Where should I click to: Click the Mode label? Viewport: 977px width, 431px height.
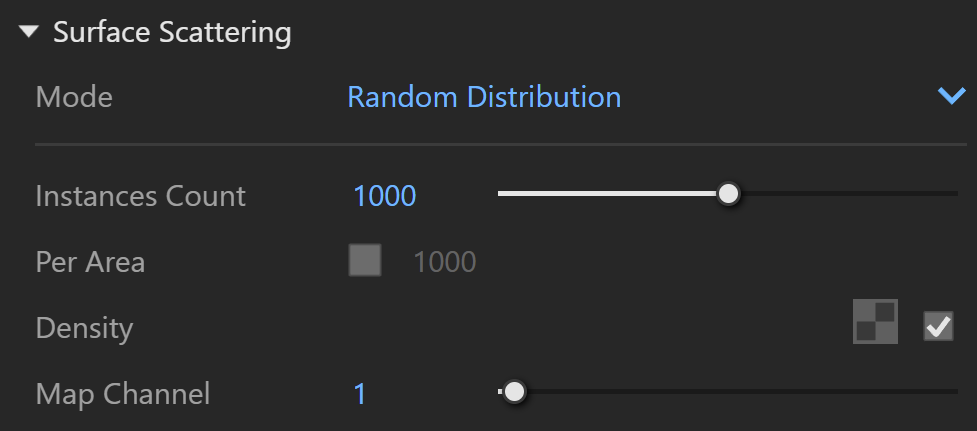[74, 97]
